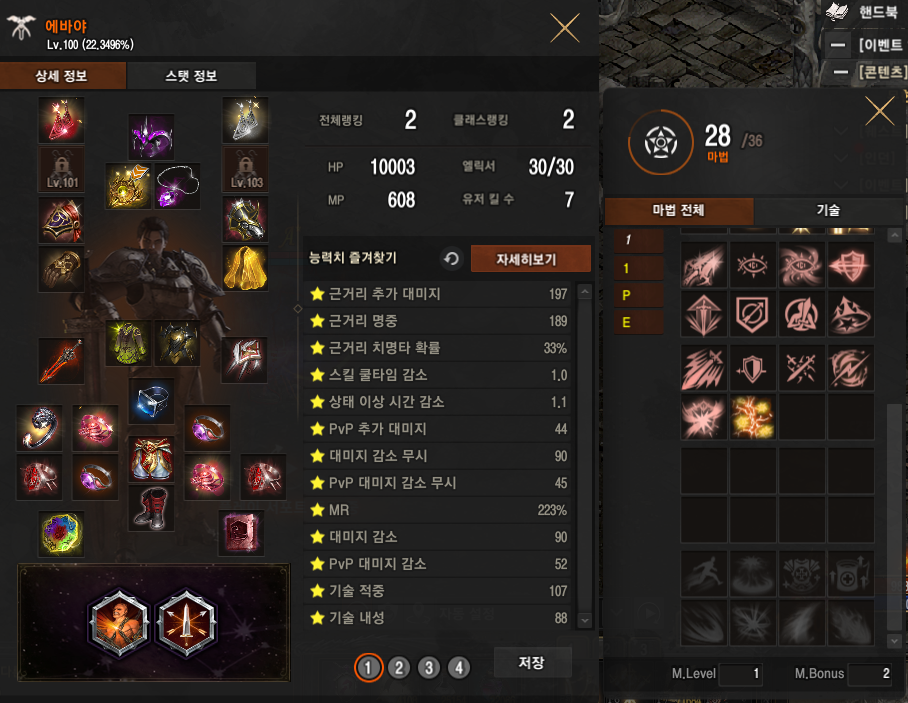Click the 저장 button
The image size is (908, 703).
tap(533, 662)
